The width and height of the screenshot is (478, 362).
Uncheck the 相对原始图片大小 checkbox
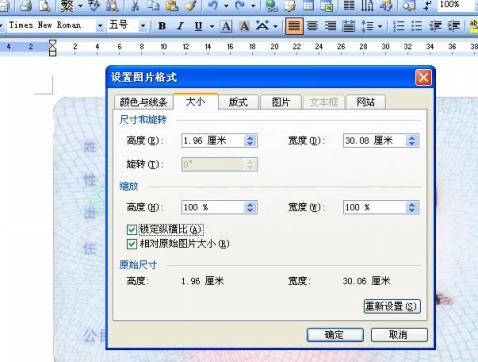click(x=132, y=244)
